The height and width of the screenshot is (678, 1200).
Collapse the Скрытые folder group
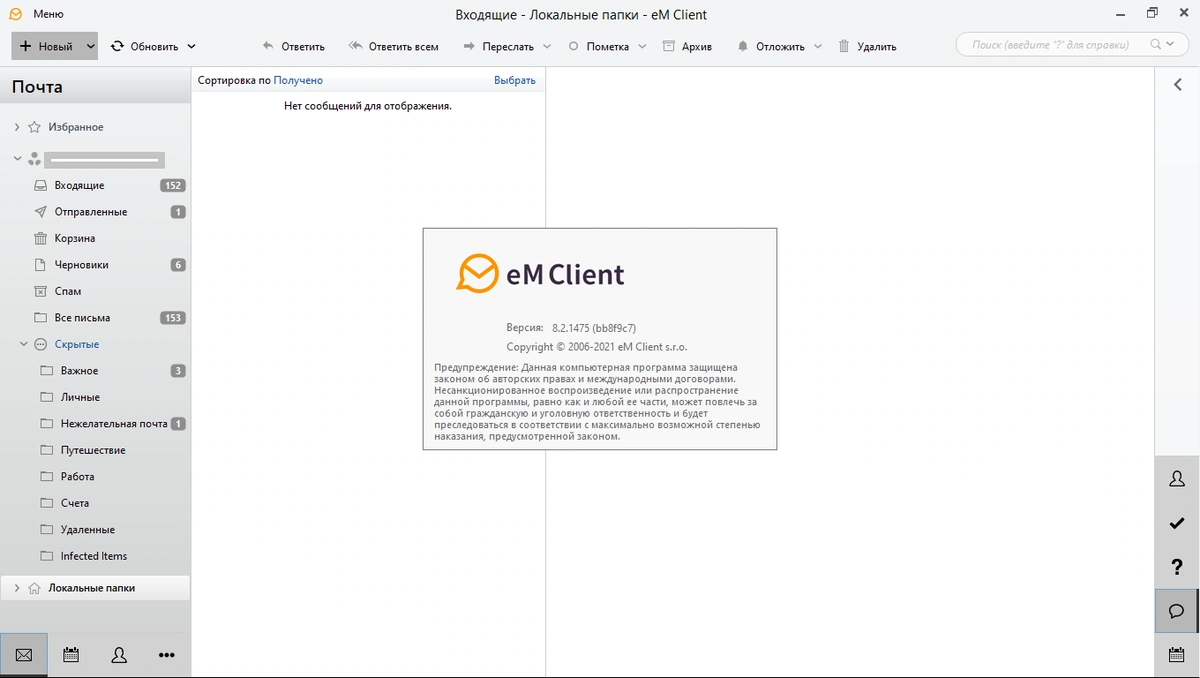pos(23,344)
